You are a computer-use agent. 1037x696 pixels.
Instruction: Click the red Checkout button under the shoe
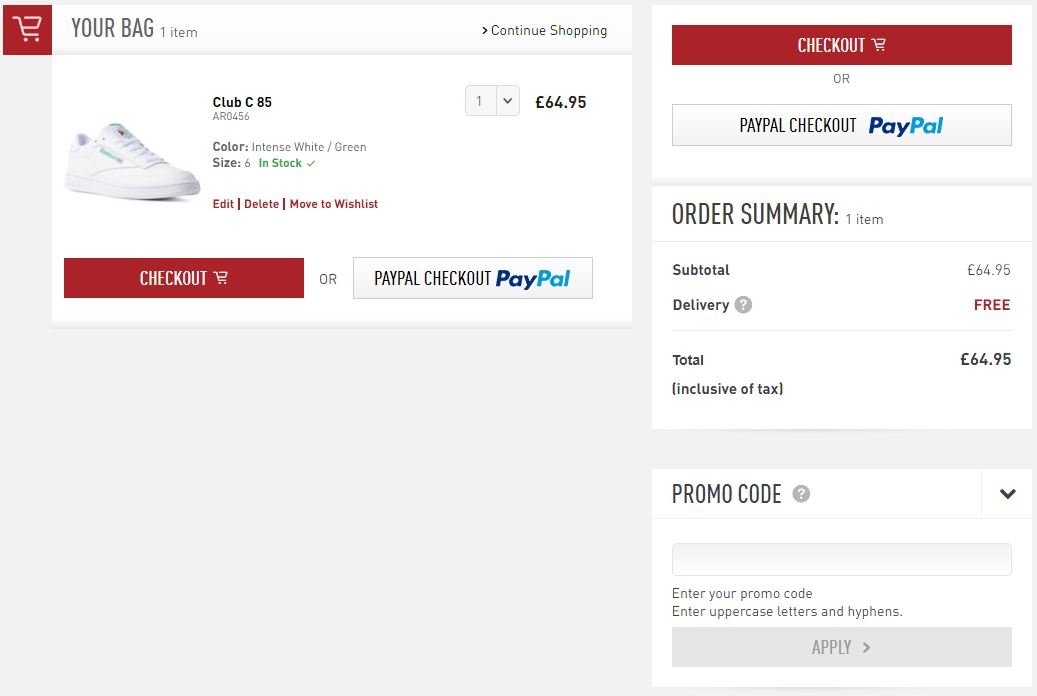tap(184, 278)
